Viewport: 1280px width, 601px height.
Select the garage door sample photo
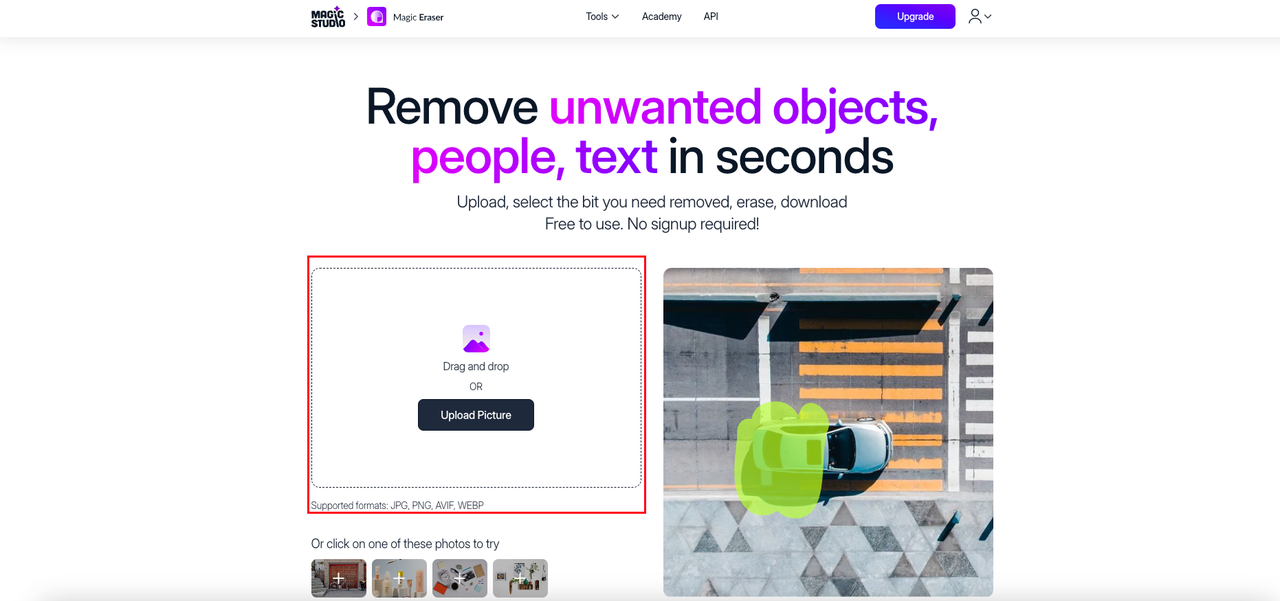[339, 578]
